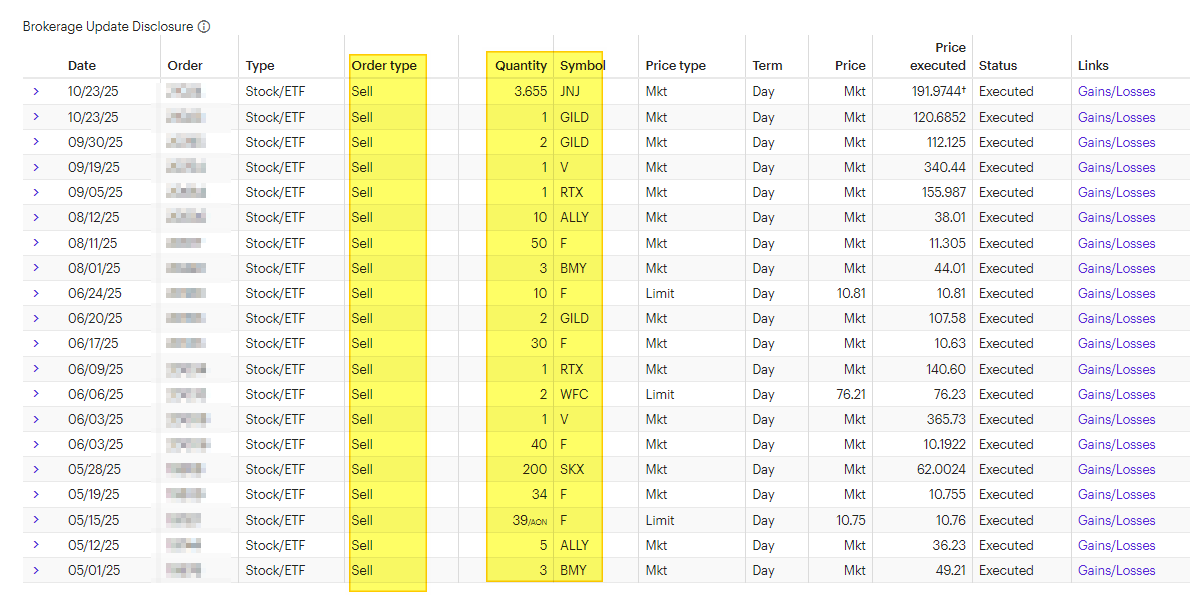Open Gains/Losses for the JNJ sale
Viewport: 1190px width, 595px height.
point(1116,91)
